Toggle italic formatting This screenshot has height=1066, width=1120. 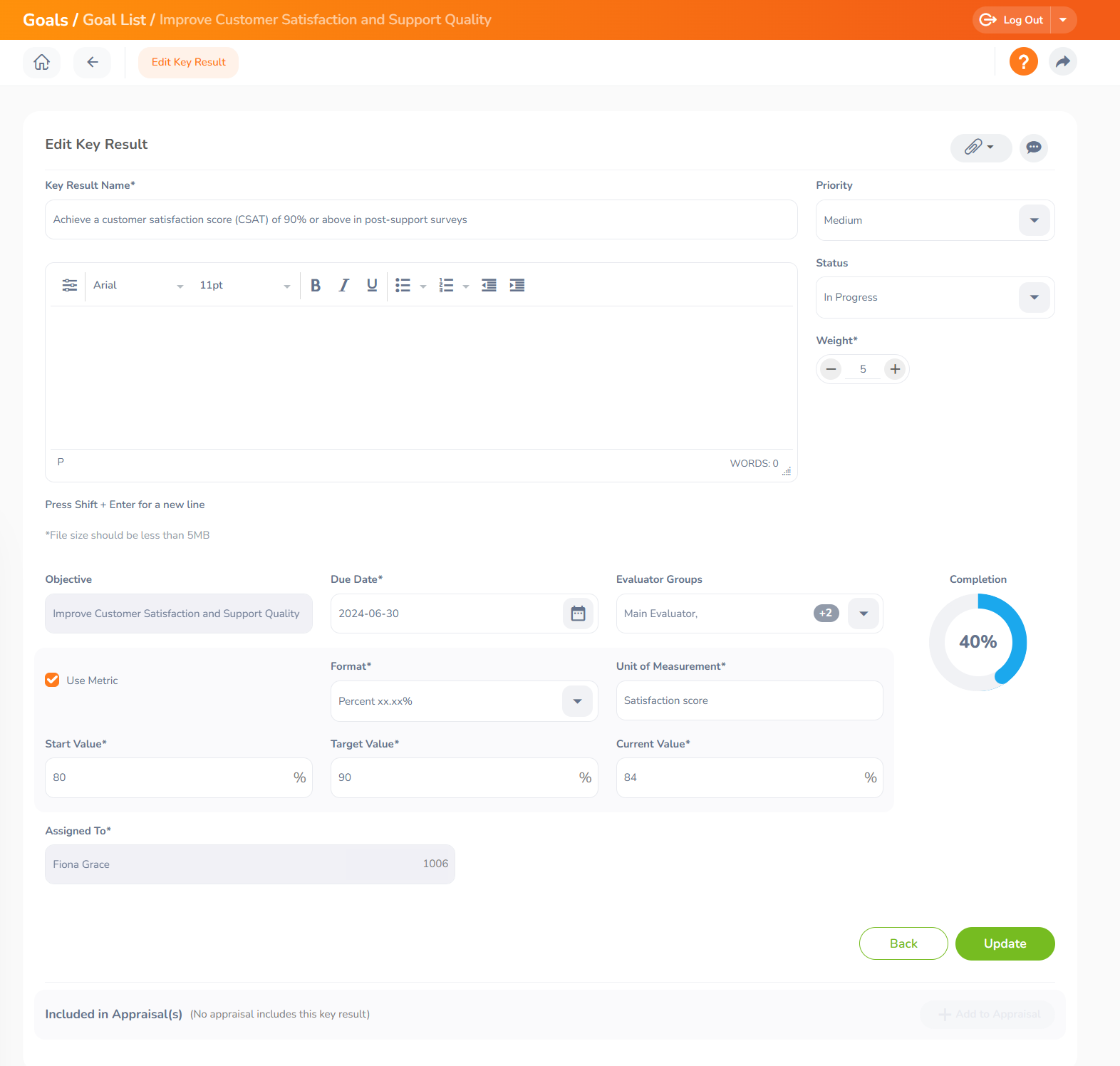point(344,285)
